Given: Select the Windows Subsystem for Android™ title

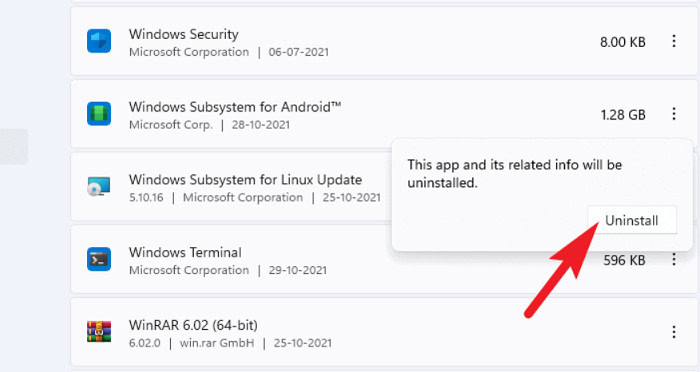Looking at the screenshot, I should [x=235, y=107].
